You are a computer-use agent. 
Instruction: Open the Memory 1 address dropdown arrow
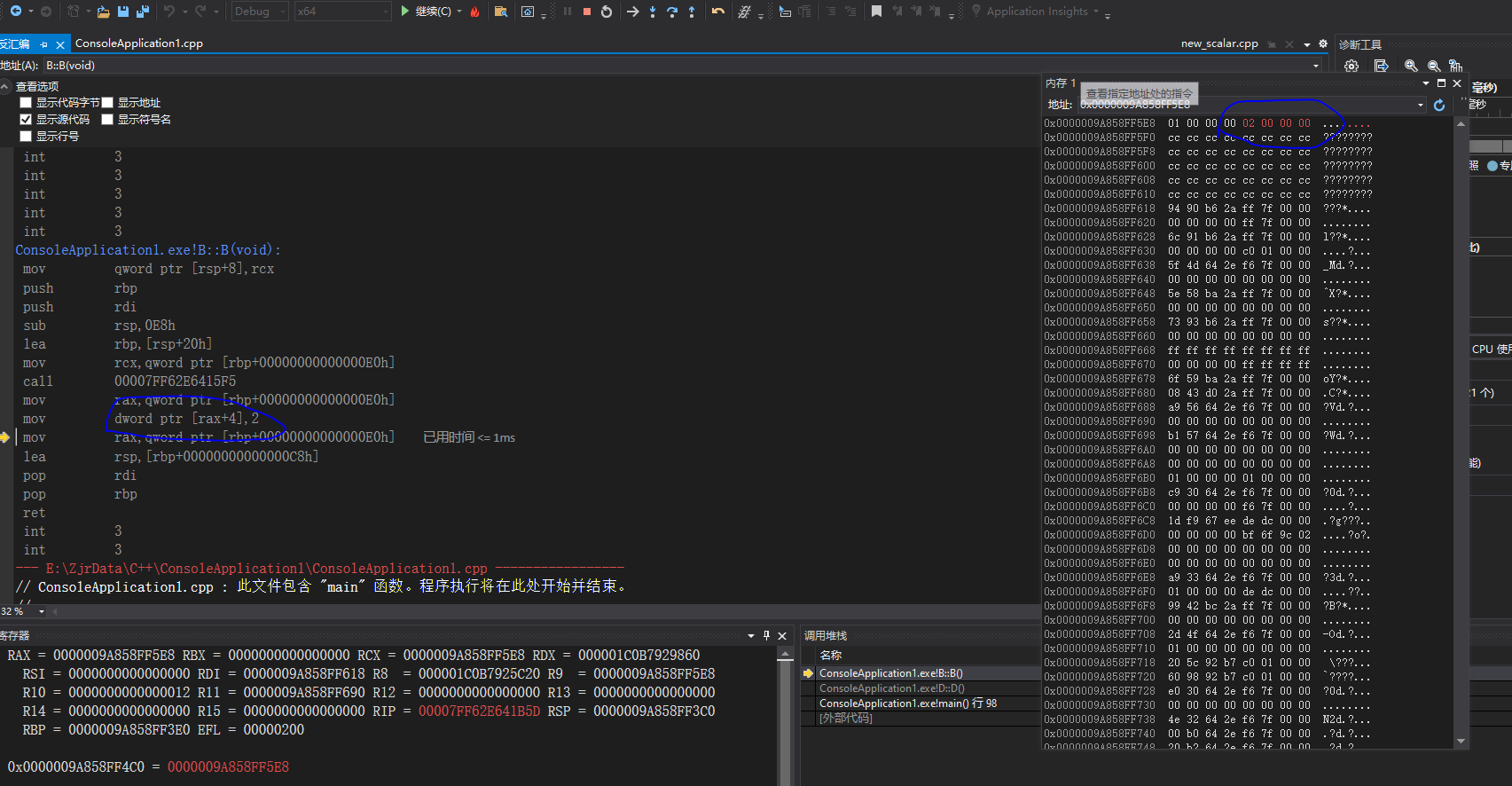(x=1421, y=105)
